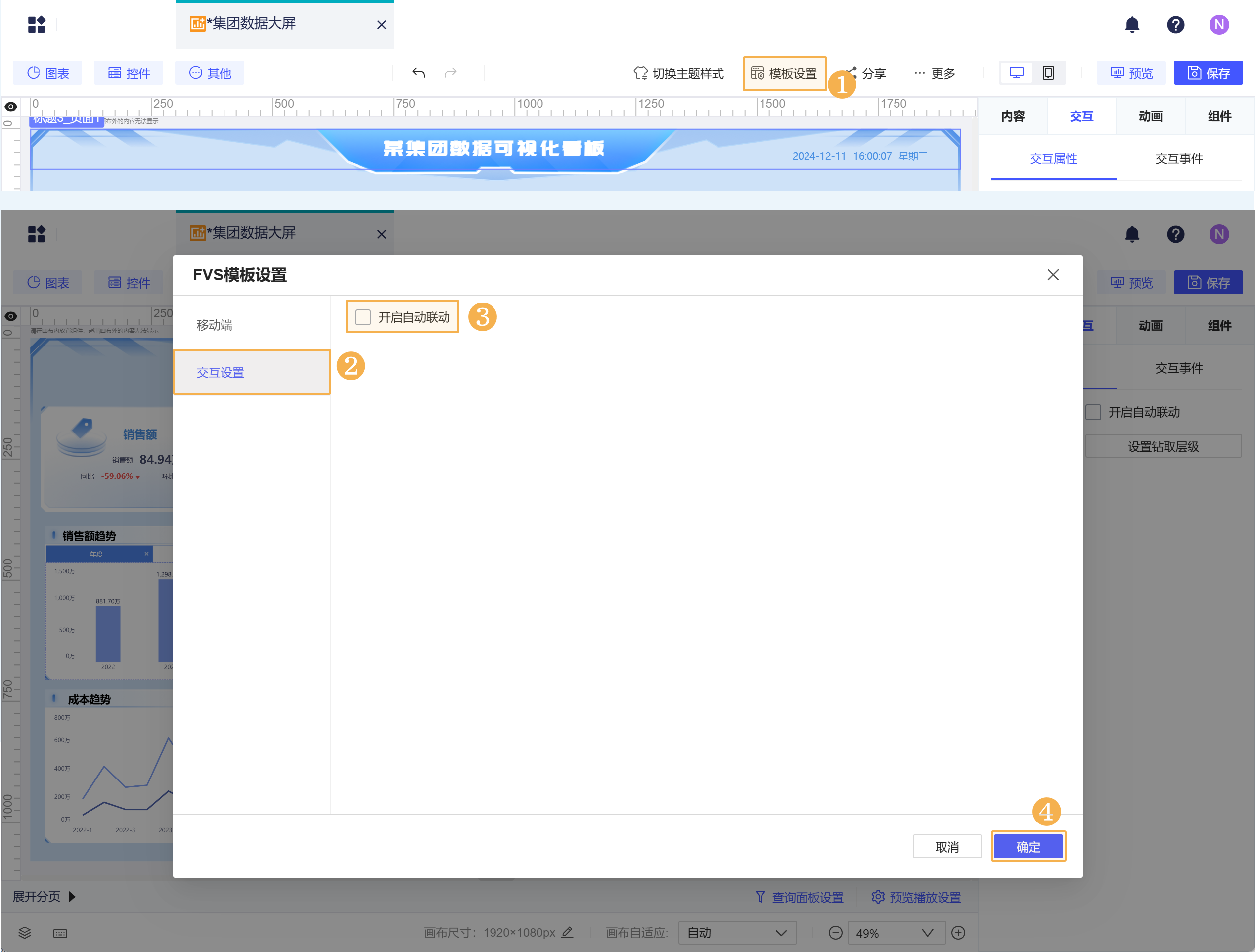1255x952 pixels.
Task: Select 移动端 in the FVS模板设置 dialog
Action: pyautogui.click(x=251, y=325)
